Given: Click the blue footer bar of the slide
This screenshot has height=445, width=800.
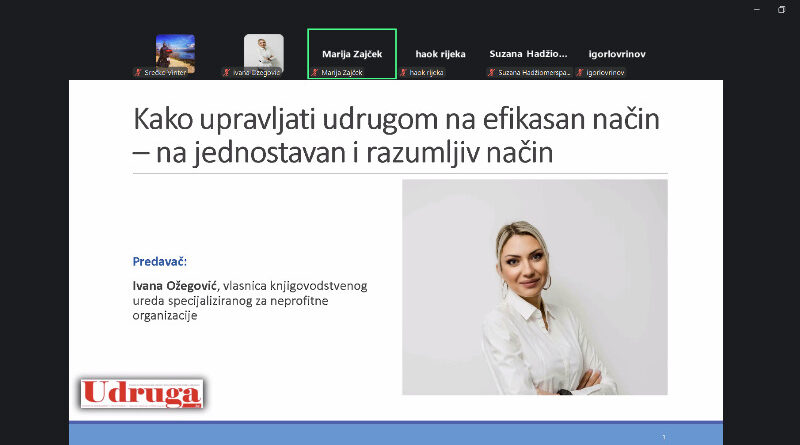Looking at the screenshot, I should 395,435.
